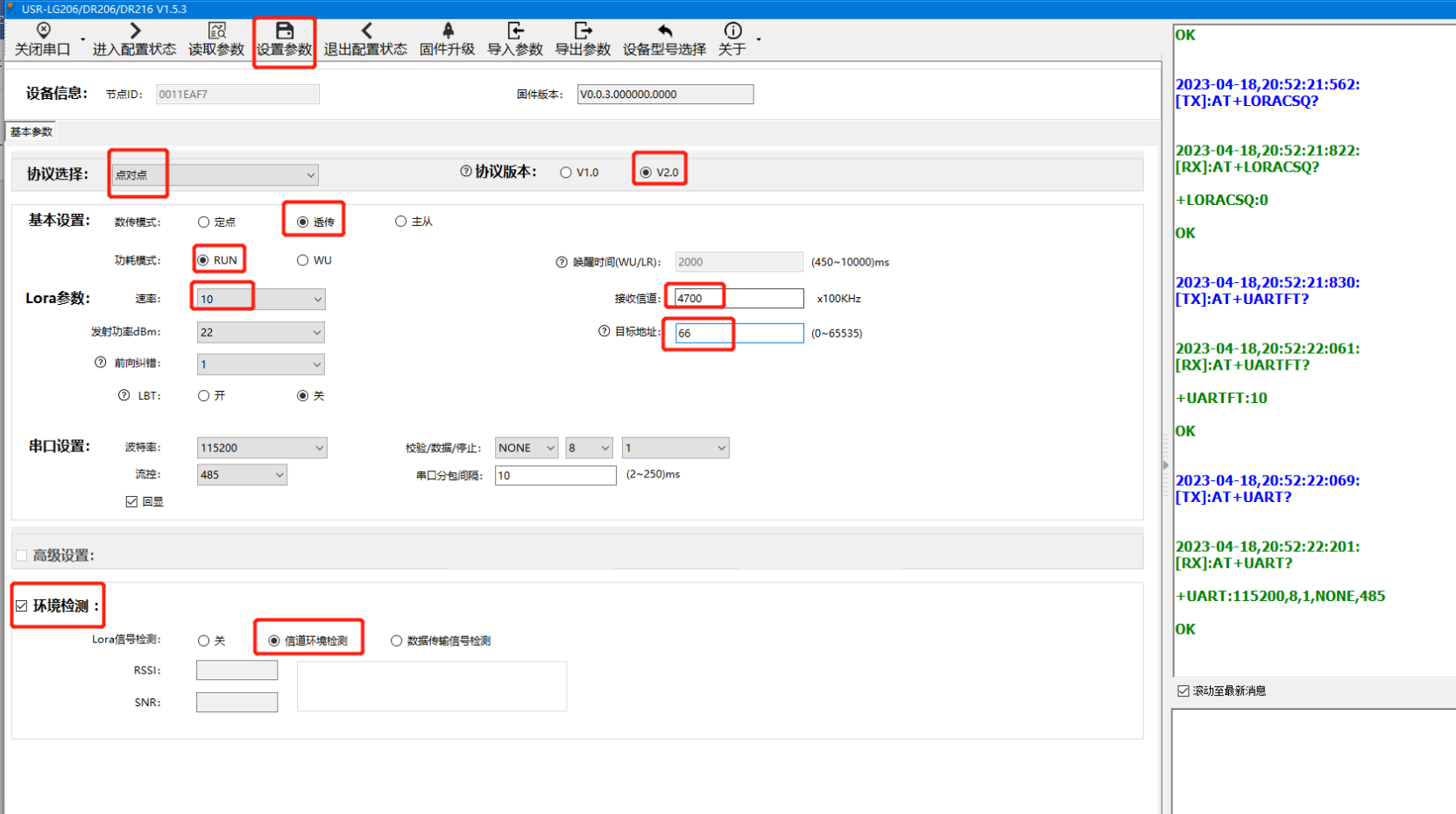Click the 目标地址 target address field

[739, 333]
